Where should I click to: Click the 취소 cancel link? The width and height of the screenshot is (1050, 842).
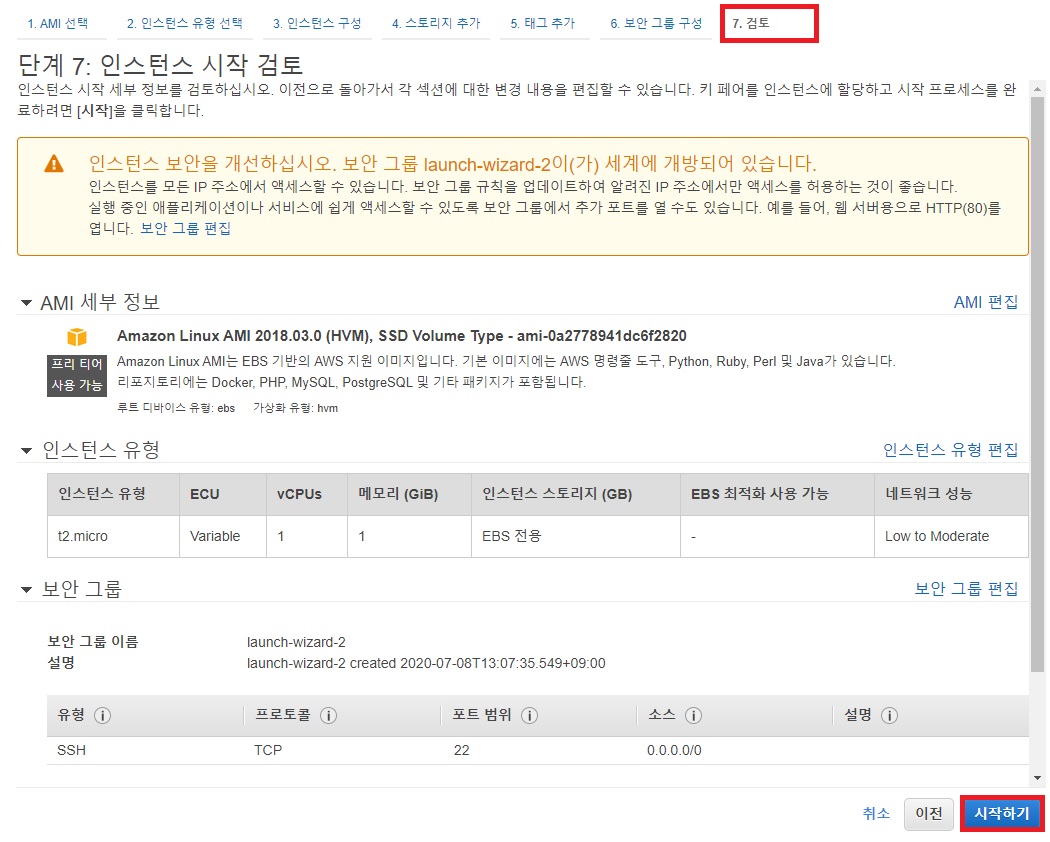coord(876,814)
